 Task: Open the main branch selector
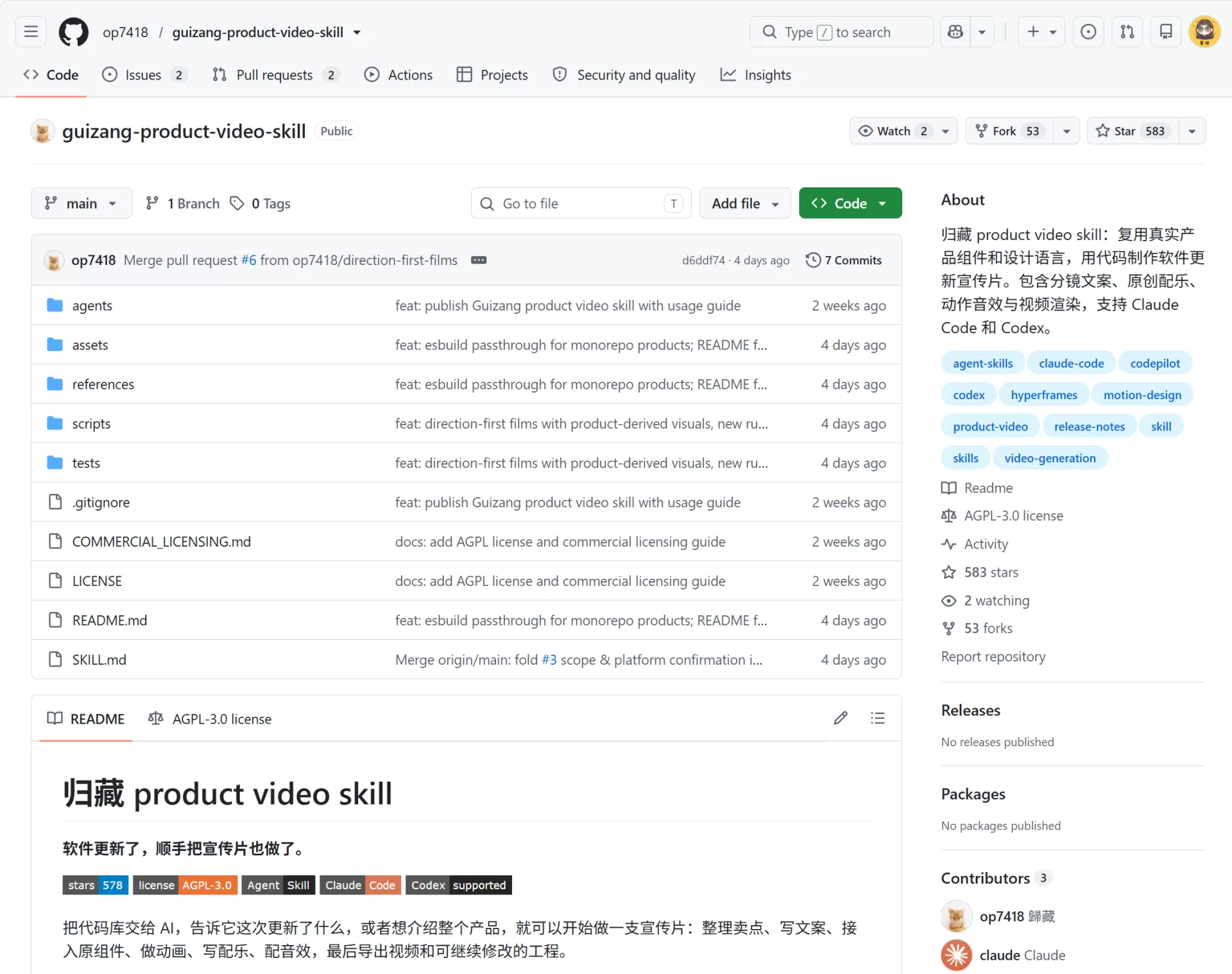[81, 203]
